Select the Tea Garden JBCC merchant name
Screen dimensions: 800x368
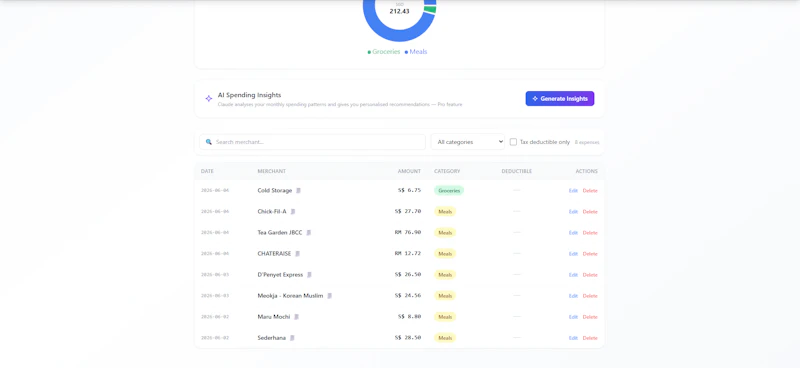280,233
